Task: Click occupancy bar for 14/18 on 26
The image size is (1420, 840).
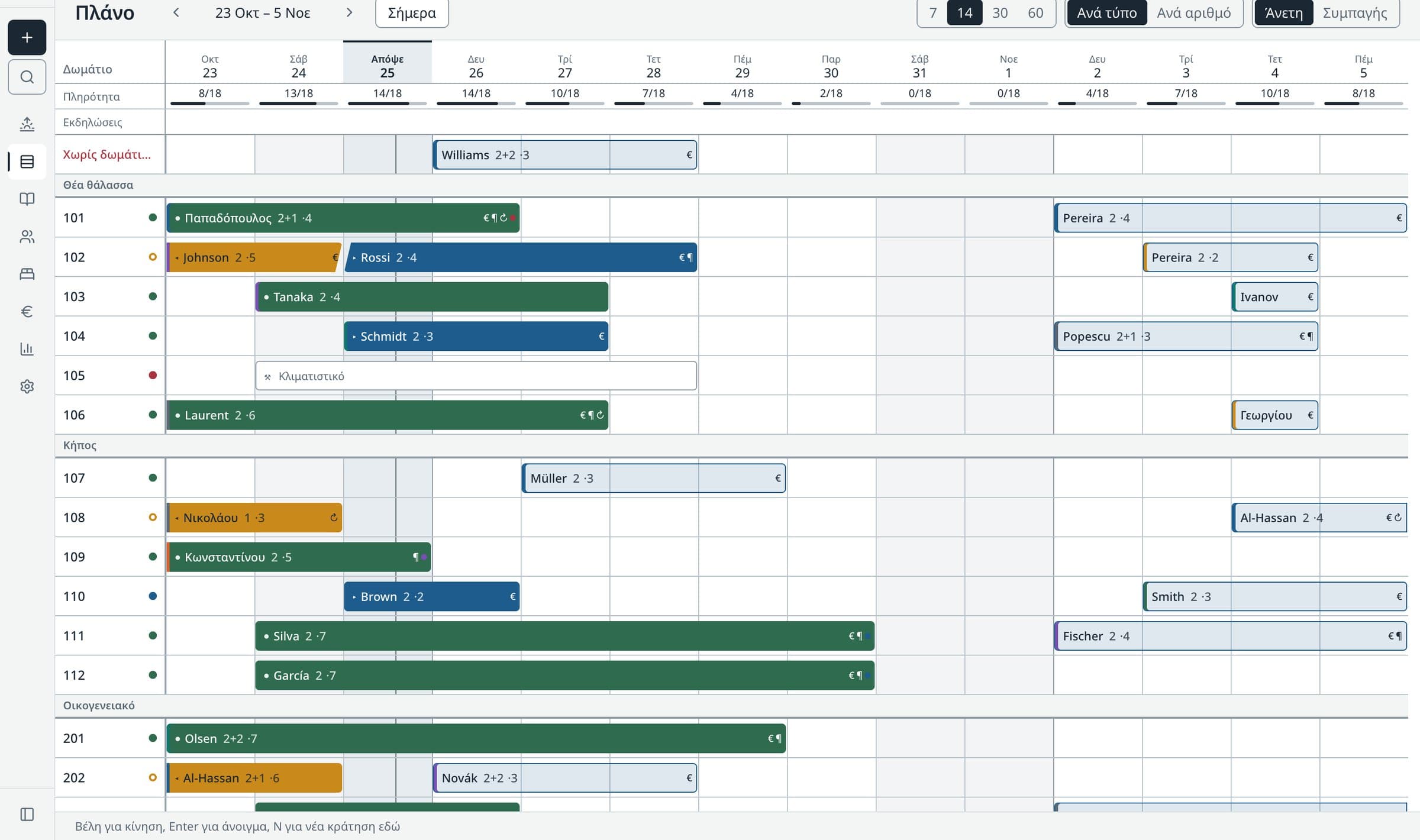Action: [476, 104]
